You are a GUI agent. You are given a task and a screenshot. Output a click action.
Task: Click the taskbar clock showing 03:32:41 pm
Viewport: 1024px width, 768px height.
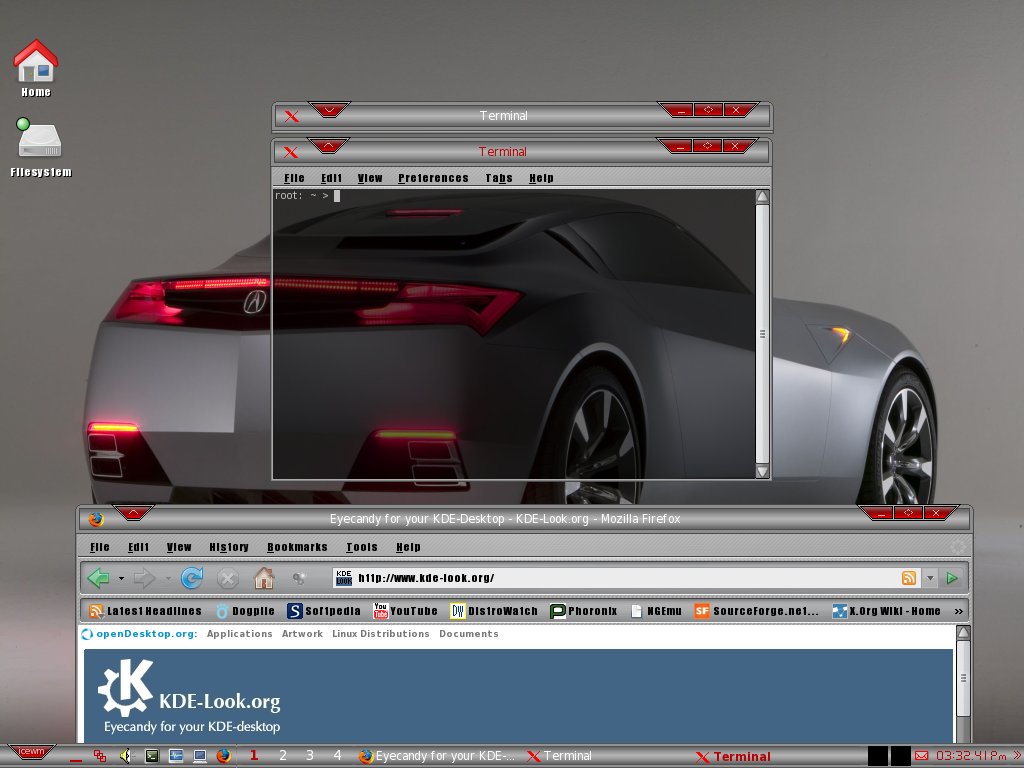(971, 756)
